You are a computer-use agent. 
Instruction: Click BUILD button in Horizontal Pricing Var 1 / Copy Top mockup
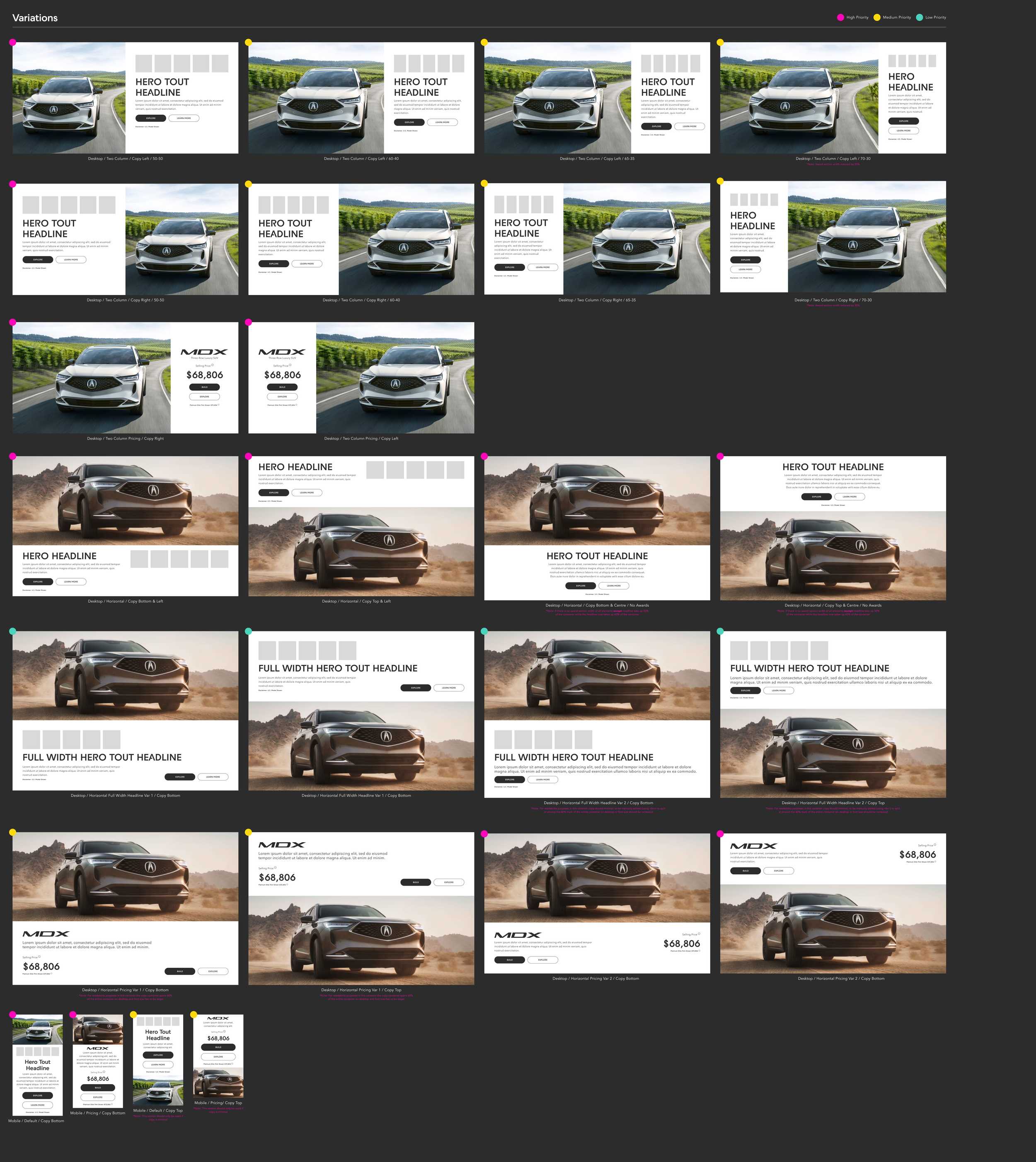[416, 882]
